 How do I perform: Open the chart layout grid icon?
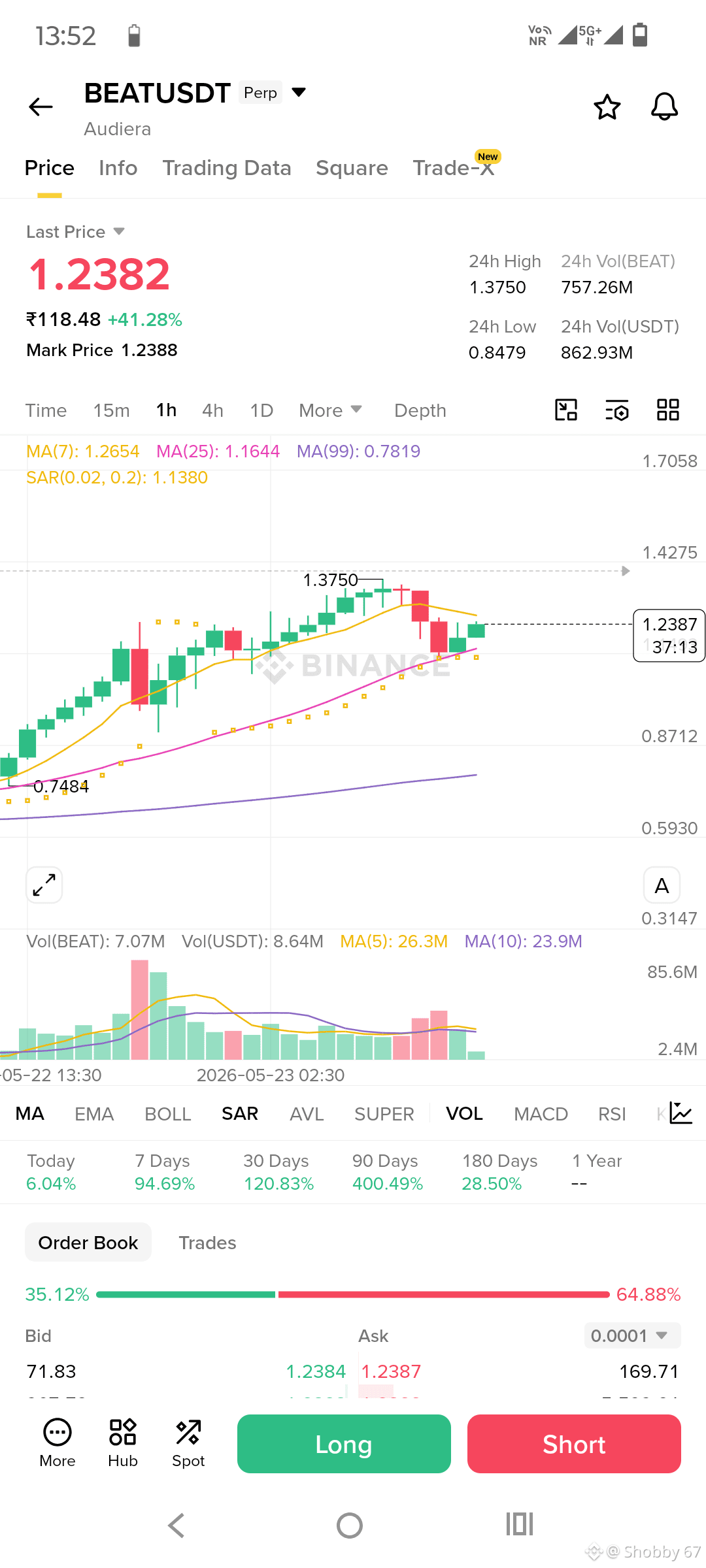point(667,410)
